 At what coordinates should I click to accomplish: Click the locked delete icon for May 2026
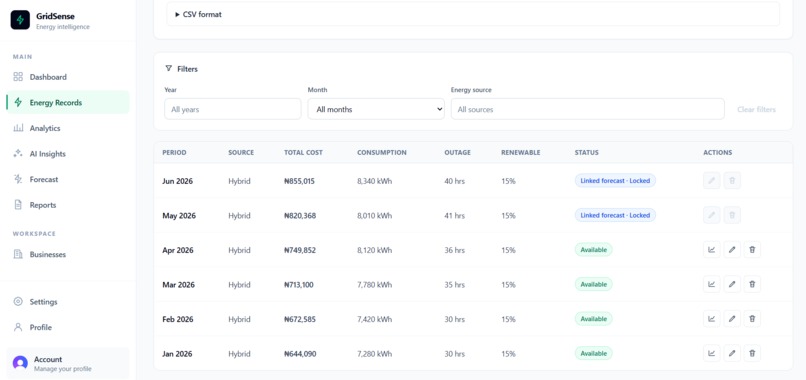point(732,215)
